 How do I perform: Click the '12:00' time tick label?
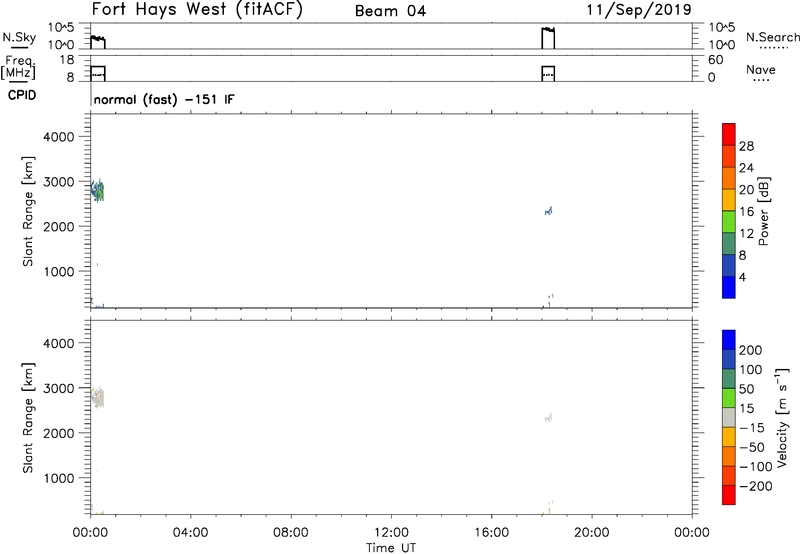click(391, 533)
